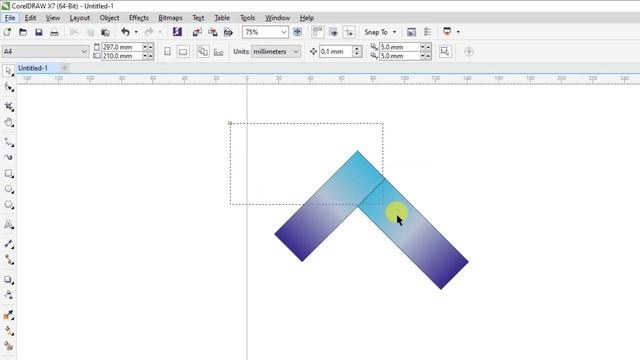Click the Print icon
Viewport: 640px width, 360px height.
coord(54,32)
